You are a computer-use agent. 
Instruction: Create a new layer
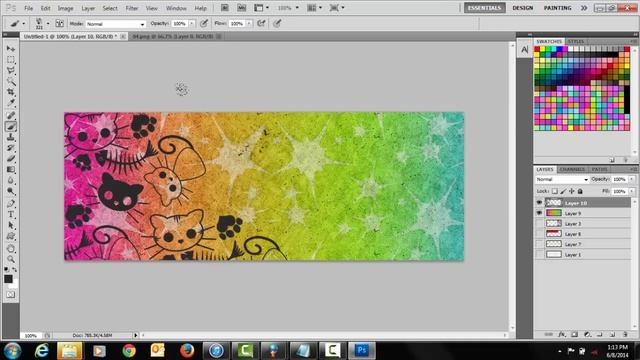612,334
